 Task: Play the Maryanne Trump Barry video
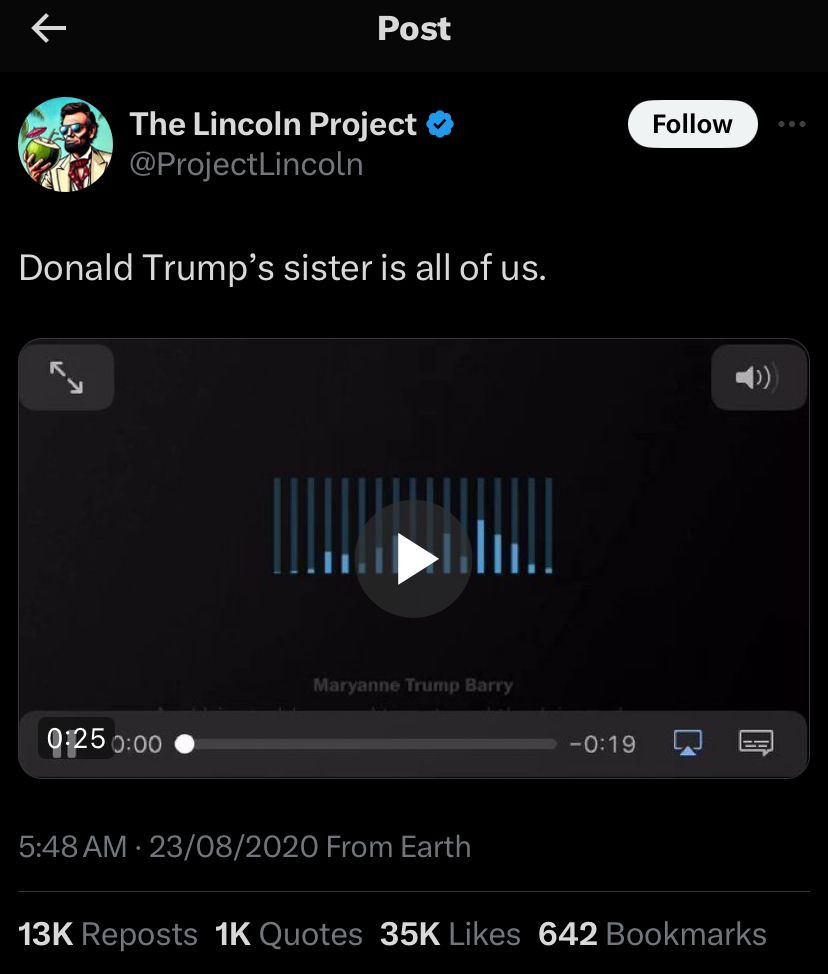click(414, 558)
